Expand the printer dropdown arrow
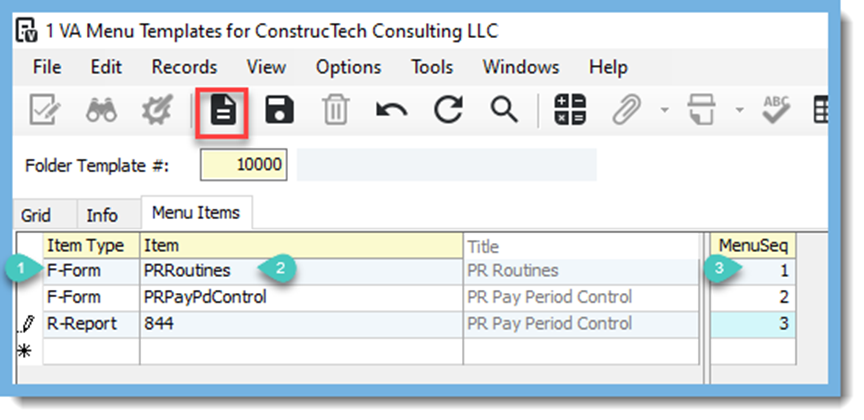Image resolution: width=864 pixels, height=420 pixels. (739, 110)
